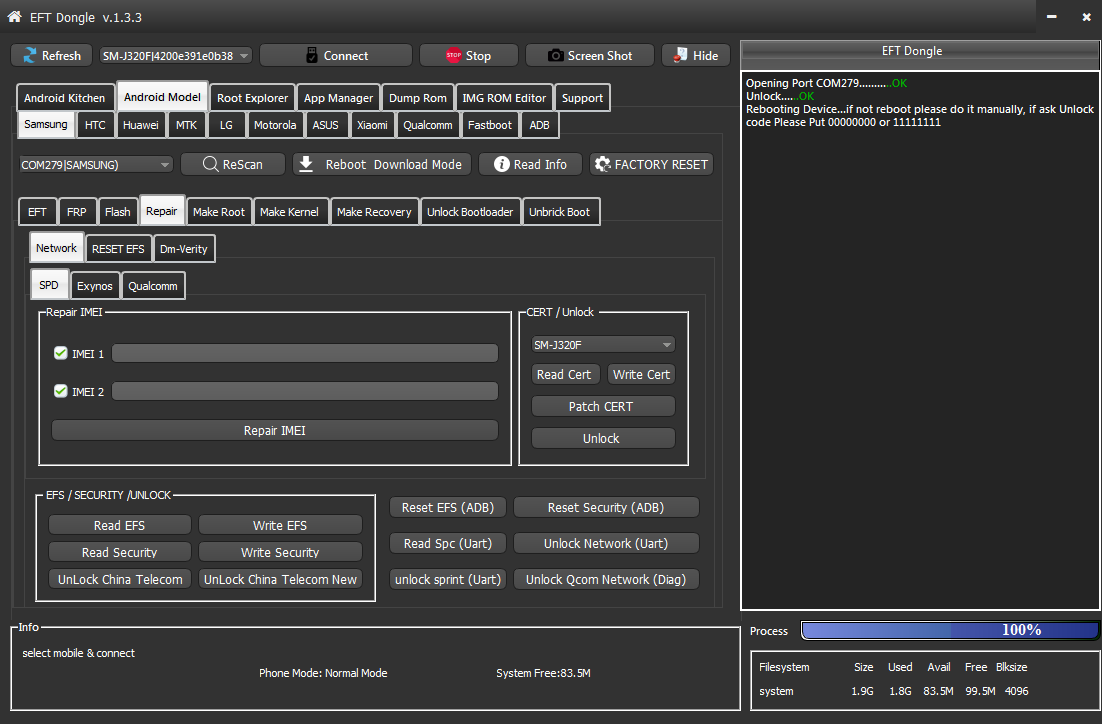Open the Make Root tab

[x=219, y=212]
